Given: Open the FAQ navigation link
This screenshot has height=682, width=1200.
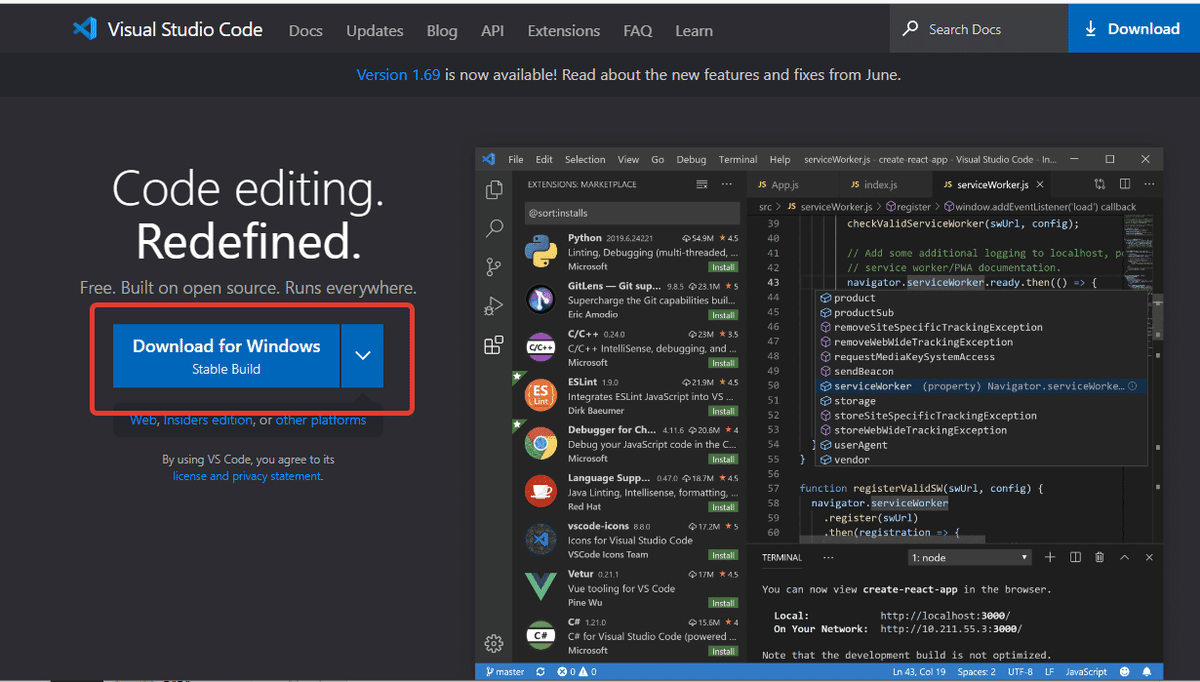Looking at the screenshot, I should point(638,30).
